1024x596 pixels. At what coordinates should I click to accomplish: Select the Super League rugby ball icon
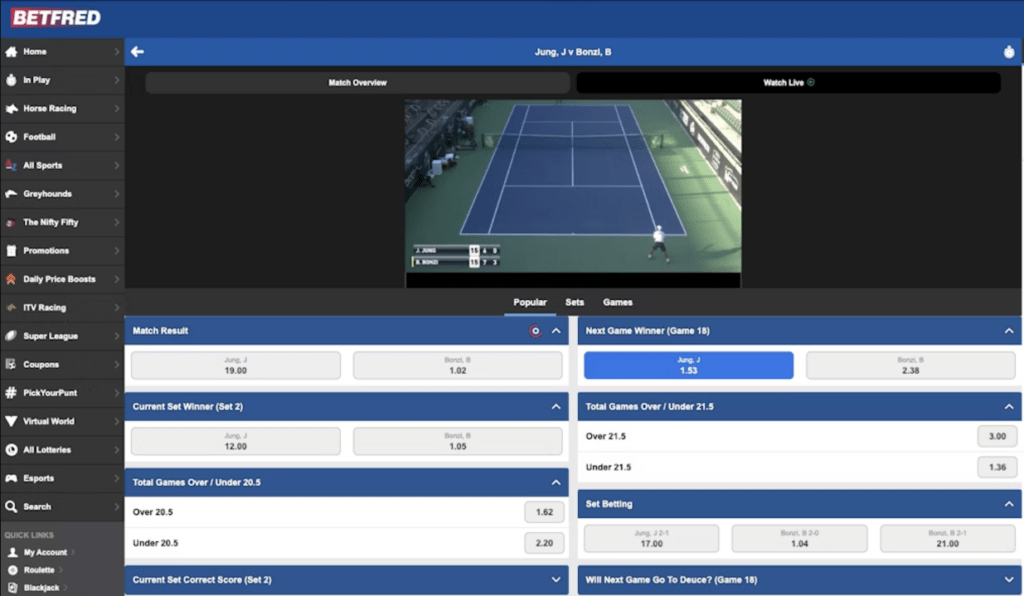[11, 336]
